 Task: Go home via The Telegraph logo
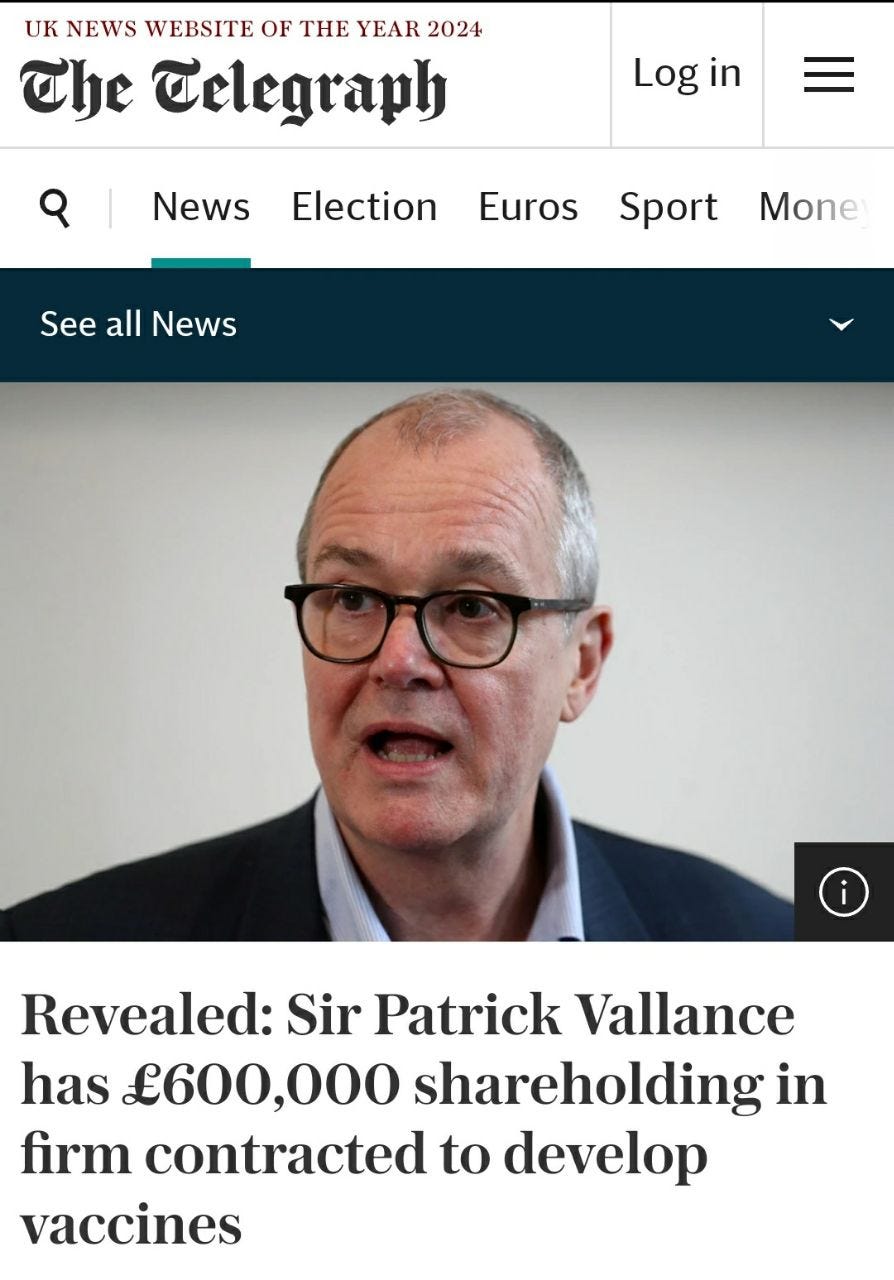(x=232, y=89)
